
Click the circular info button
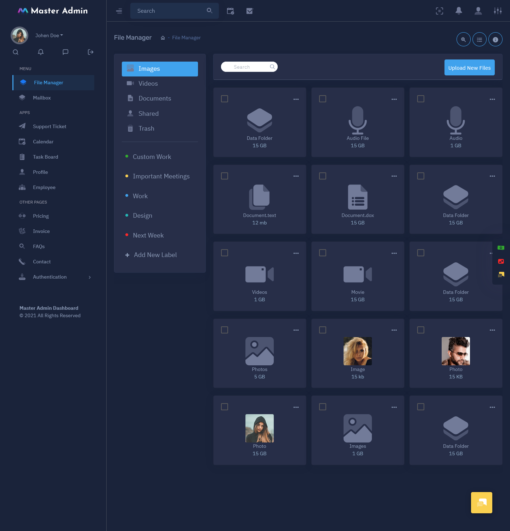coord(495,40)
